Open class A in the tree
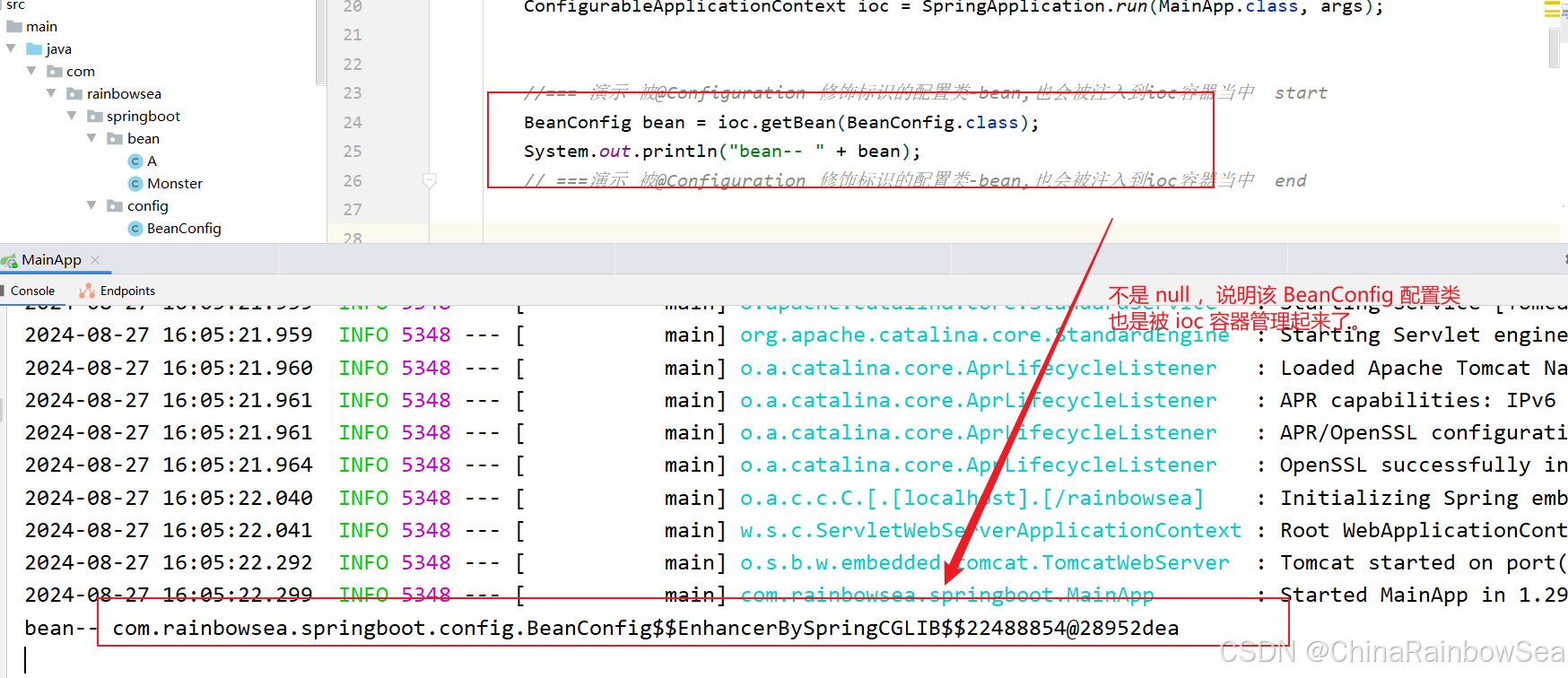Viewport: 1568px width, 678px height. pos(152,161)
